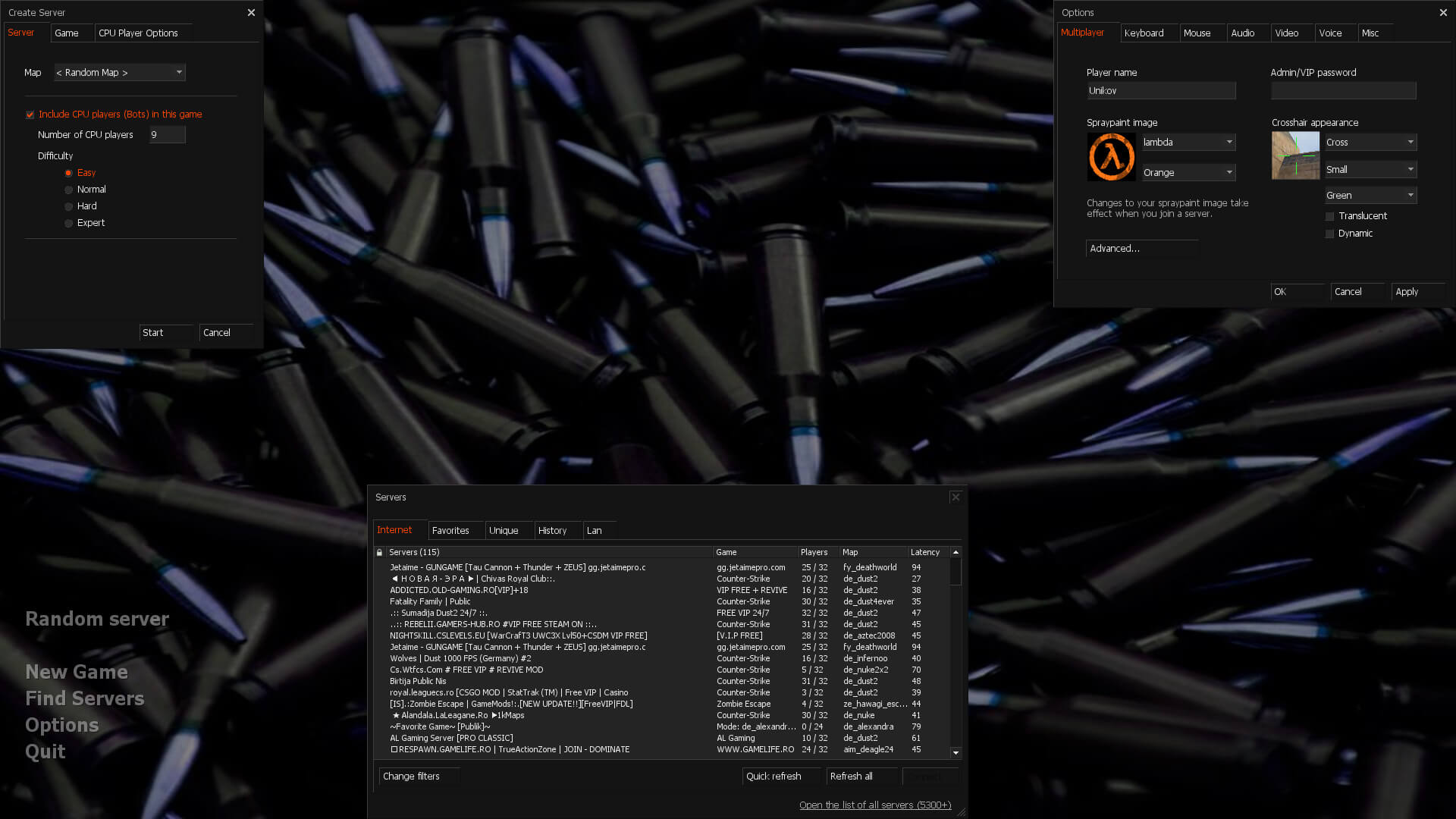Open Audio tab in Options

(x=1248, y=33)
